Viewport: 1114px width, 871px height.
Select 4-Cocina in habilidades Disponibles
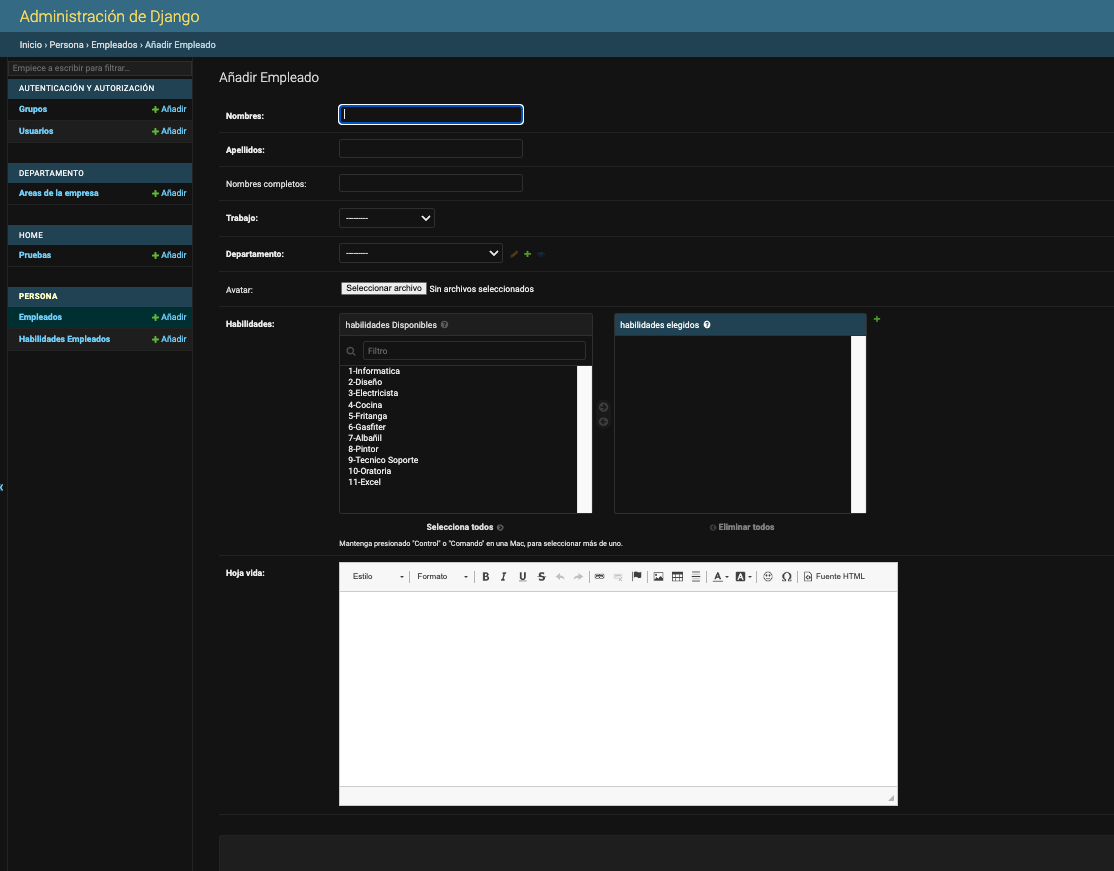(x=365, y=405)
